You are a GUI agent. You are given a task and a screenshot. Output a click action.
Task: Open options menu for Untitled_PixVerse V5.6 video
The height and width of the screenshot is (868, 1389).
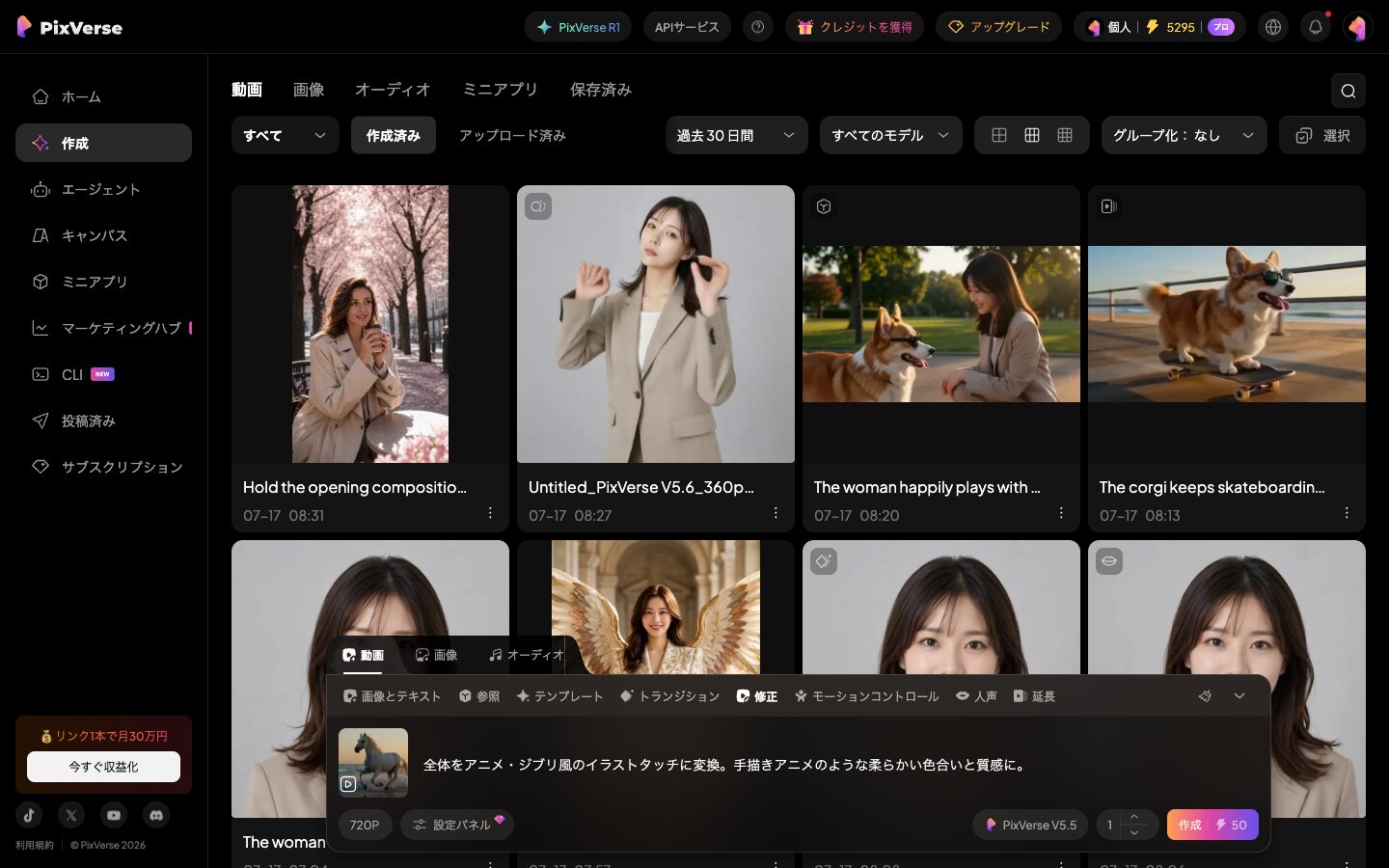click(x=776, y=513)
